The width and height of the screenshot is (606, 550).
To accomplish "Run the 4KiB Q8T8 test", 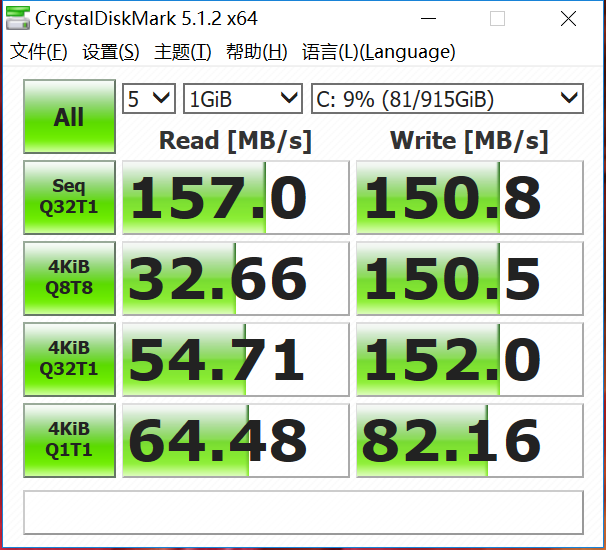I will (69, 278).
